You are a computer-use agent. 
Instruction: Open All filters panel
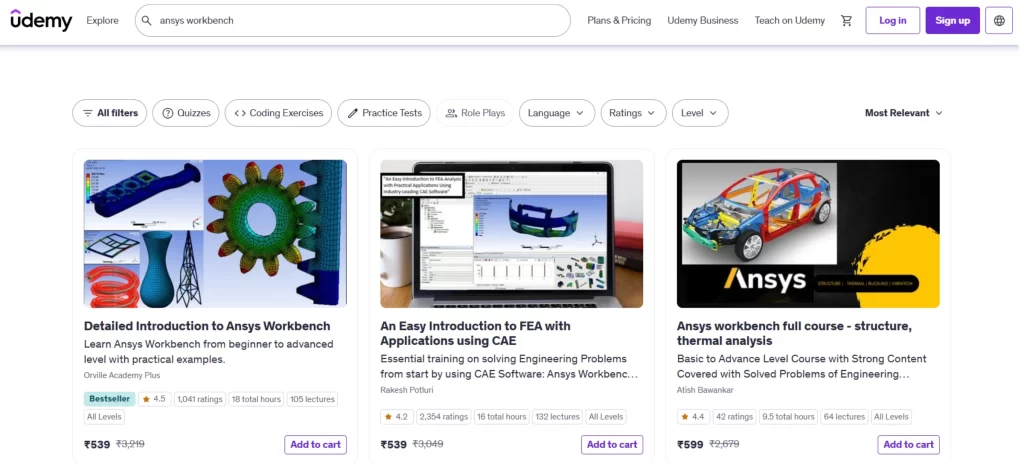coord(110,113)
